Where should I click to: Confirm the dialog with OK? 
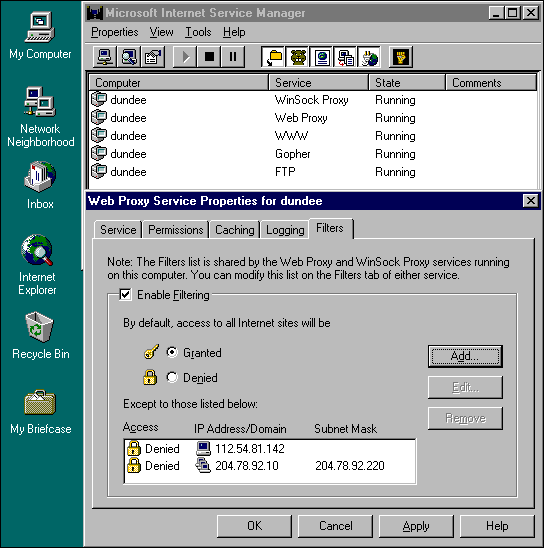[254, 526]
